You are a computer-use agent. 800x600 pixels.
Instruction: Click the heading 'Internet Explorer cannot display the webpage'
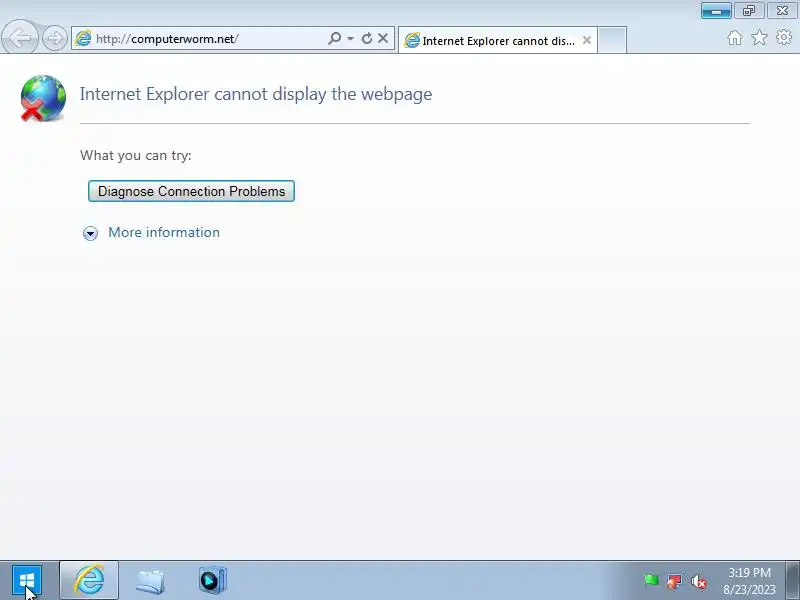coord(256,94)
